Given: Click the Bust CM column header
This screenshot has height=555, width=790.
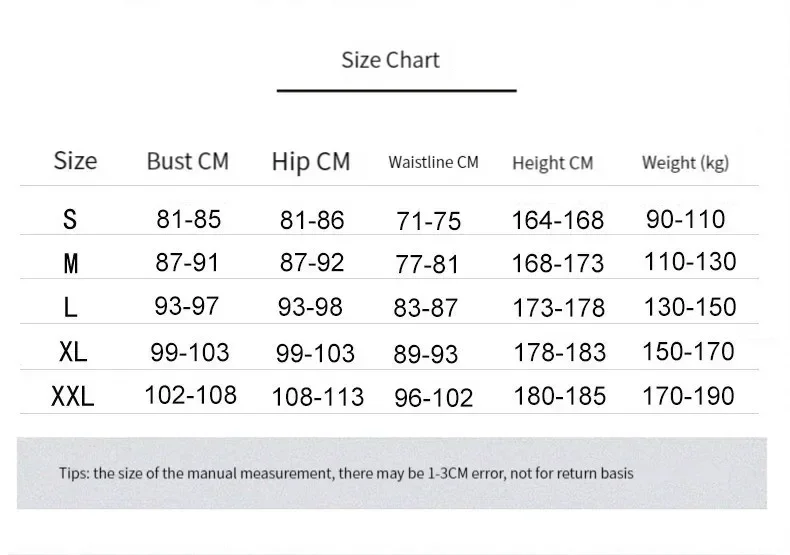Looking at the screenshot, I should (x=187, y=161).
